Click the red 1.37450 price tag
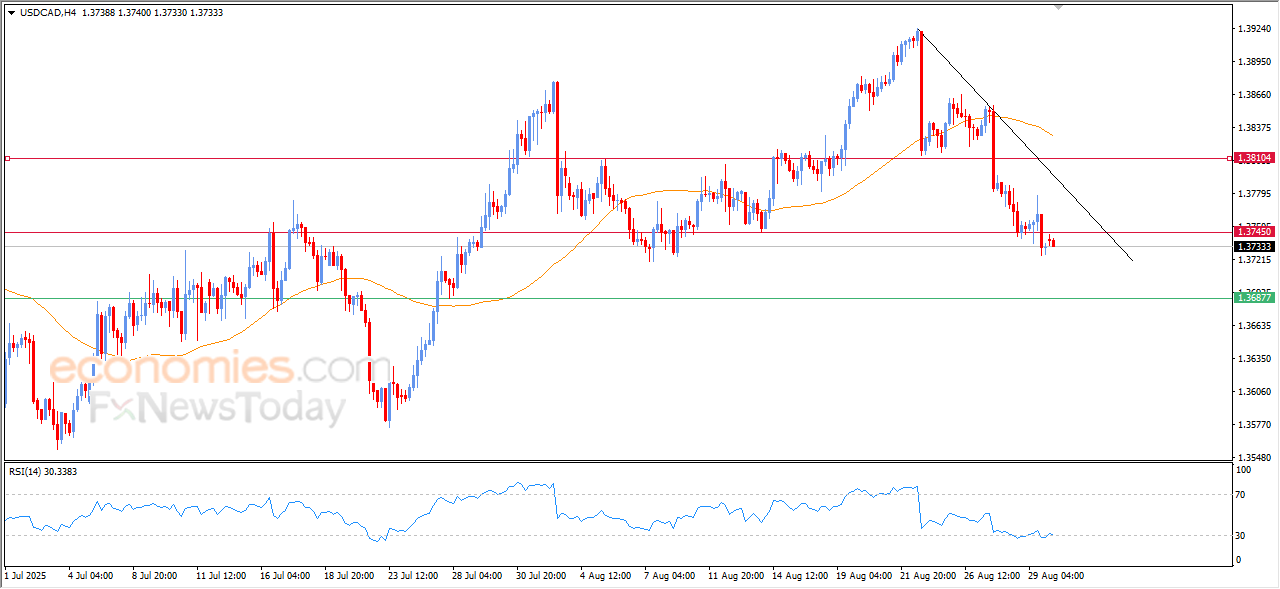The image size is (1280, 589). 1254,231
